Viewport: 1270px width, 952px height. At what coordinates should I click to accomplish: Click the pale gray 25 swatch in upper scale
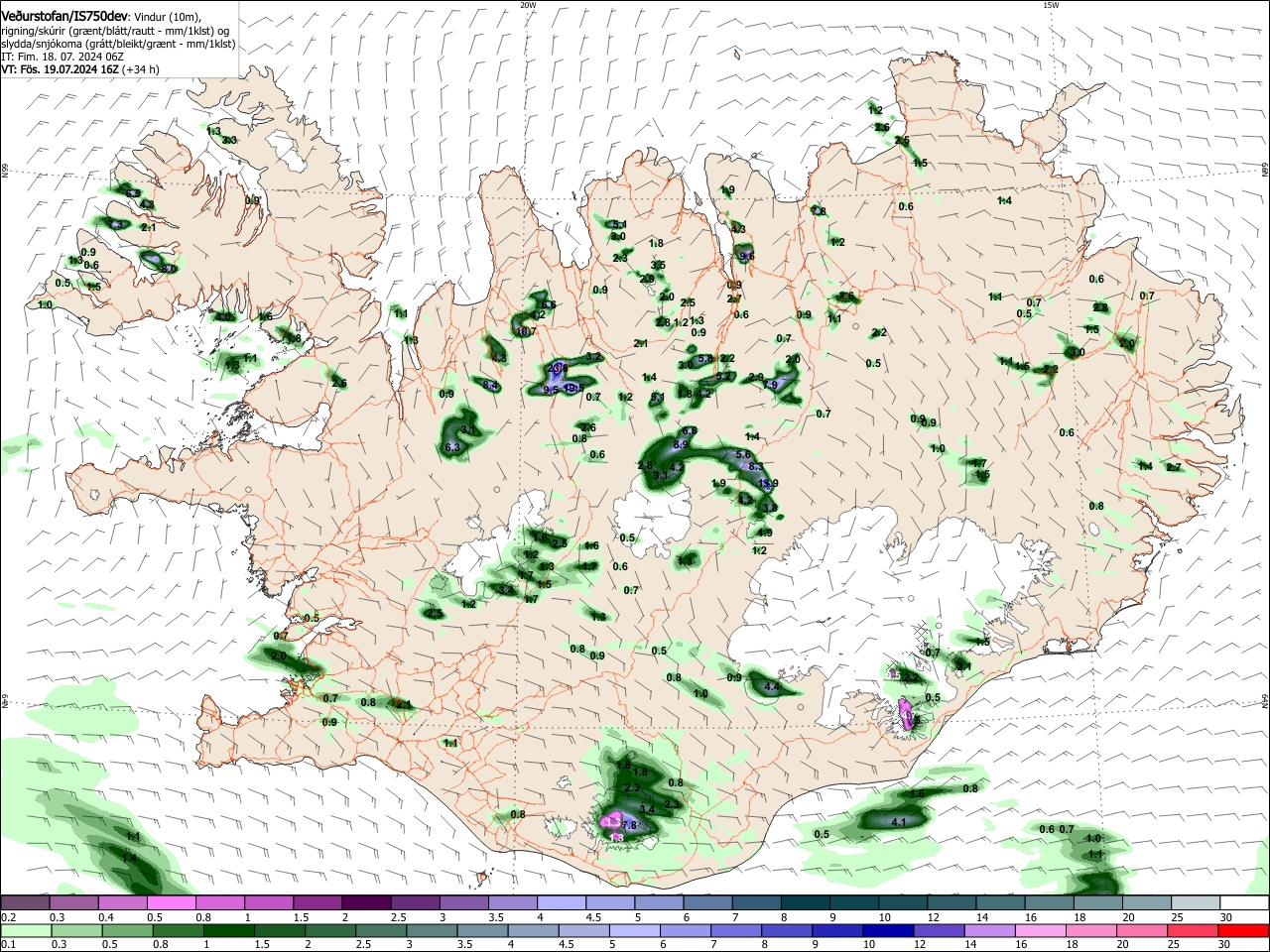[1195, 902]
